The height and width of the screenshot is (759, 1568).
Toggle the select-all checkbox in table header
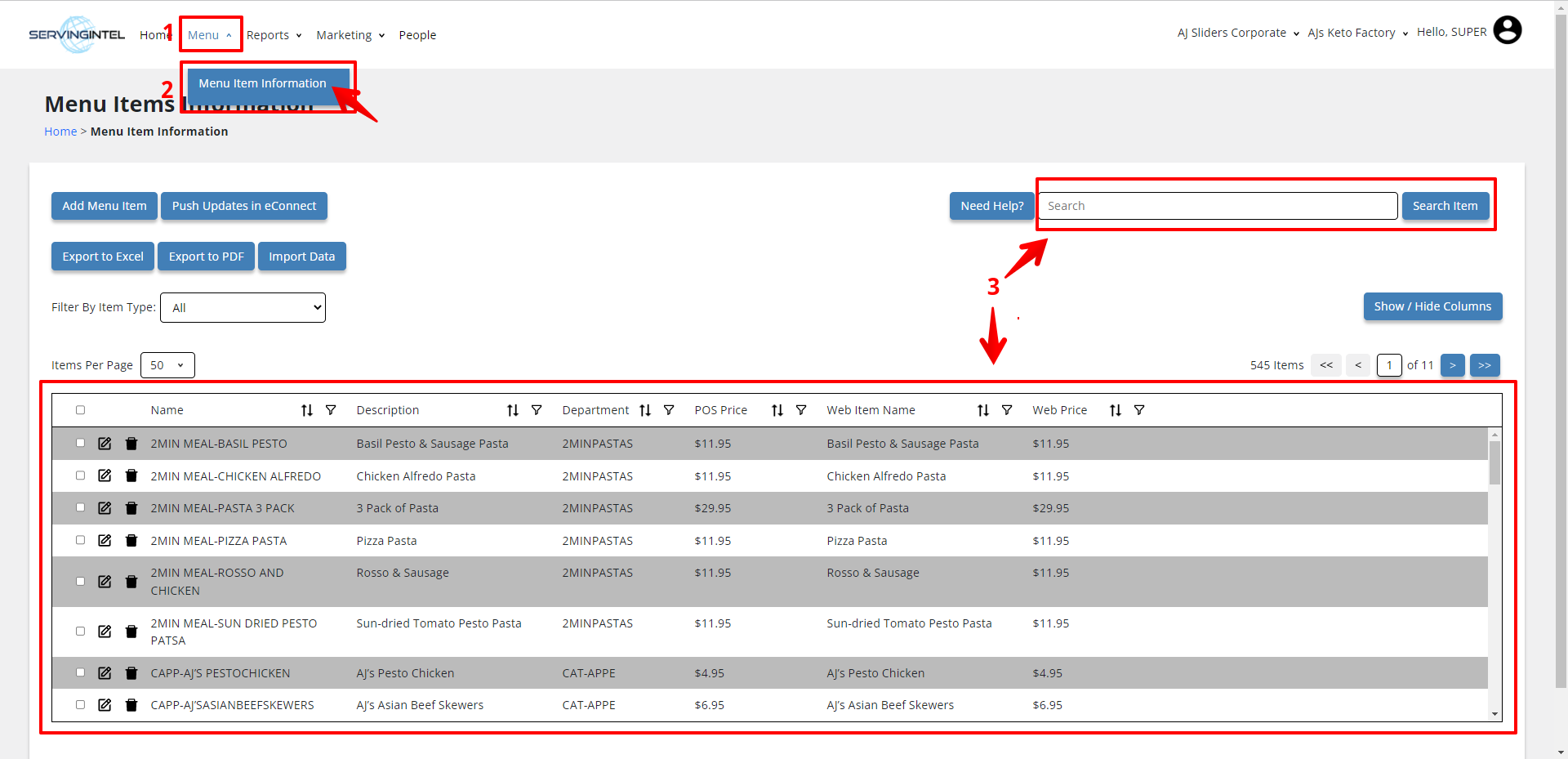pos(80,410)
